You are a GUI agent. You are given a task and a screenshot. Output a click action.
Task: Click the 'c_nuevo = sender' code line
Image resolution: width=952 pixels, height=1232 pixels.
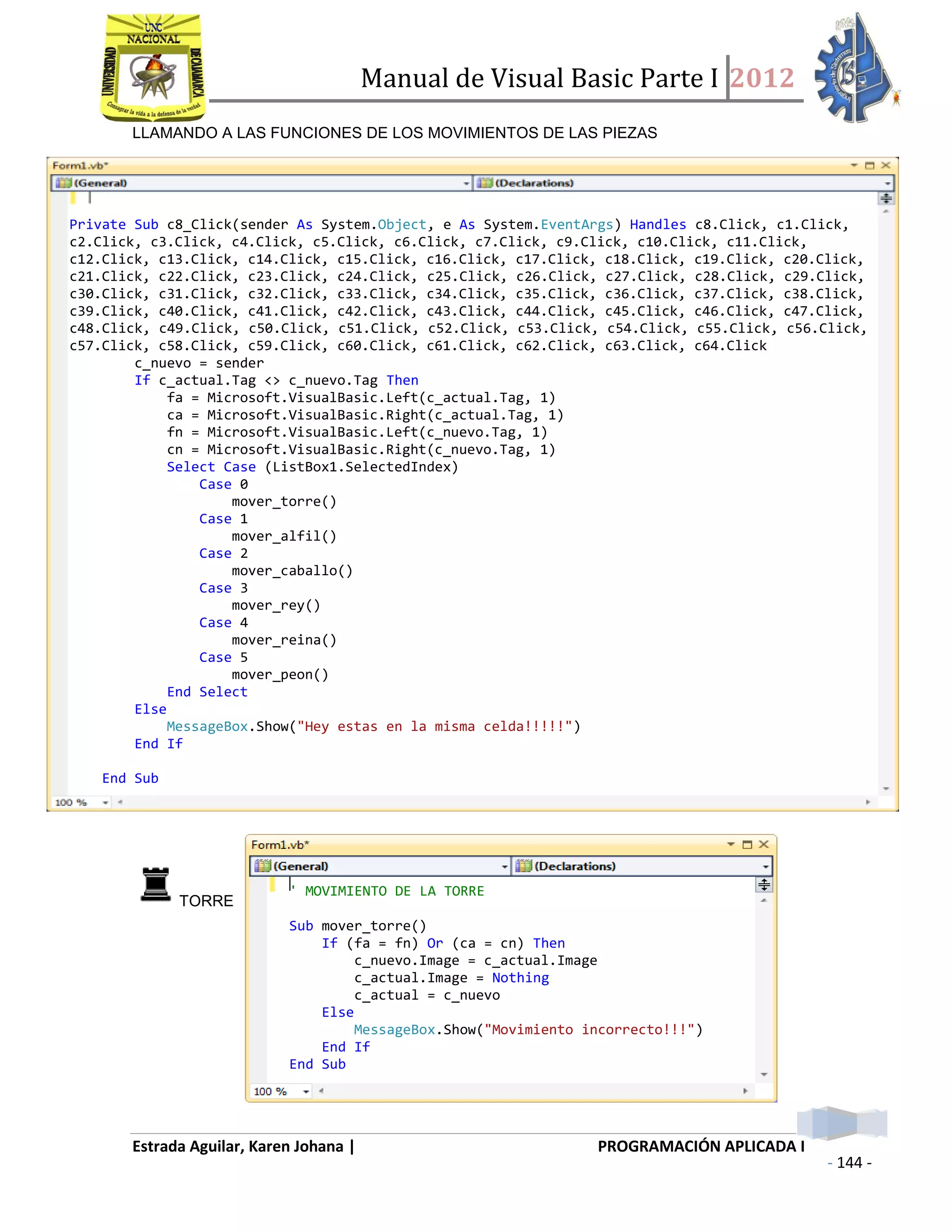pos(199,363)
